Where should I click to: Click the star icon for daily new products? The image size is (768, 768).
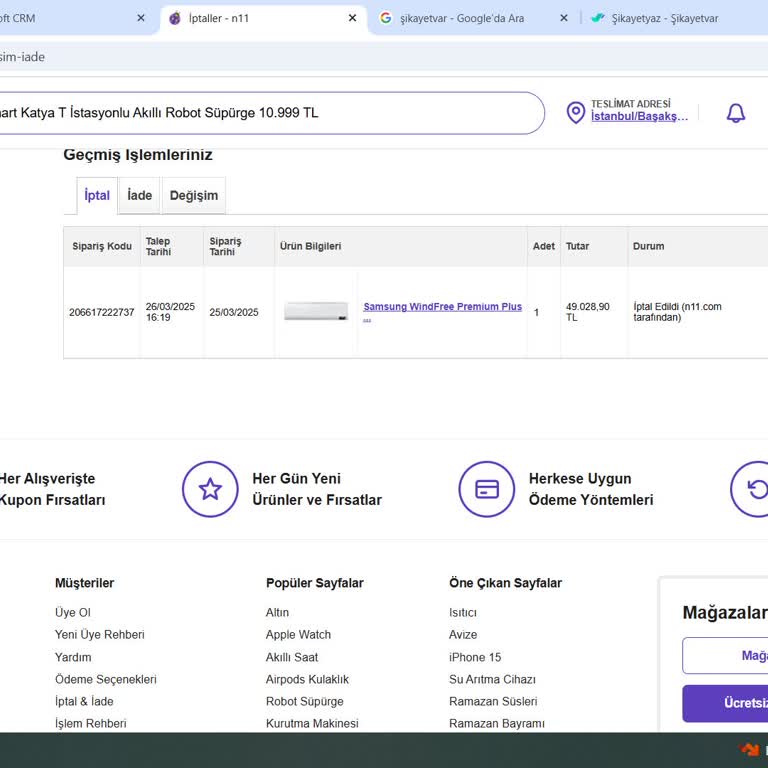(x=210, y=489)
